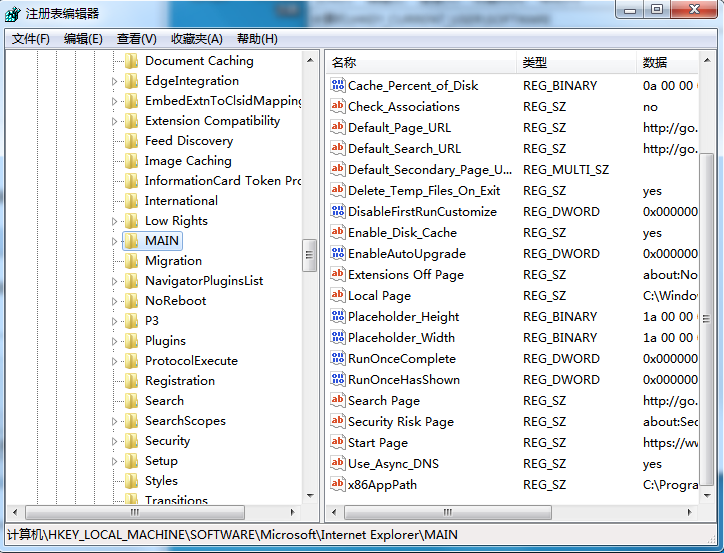Click the icon of Extensions Off Page
The image size is (724, 553).
[x=338, y=274]
